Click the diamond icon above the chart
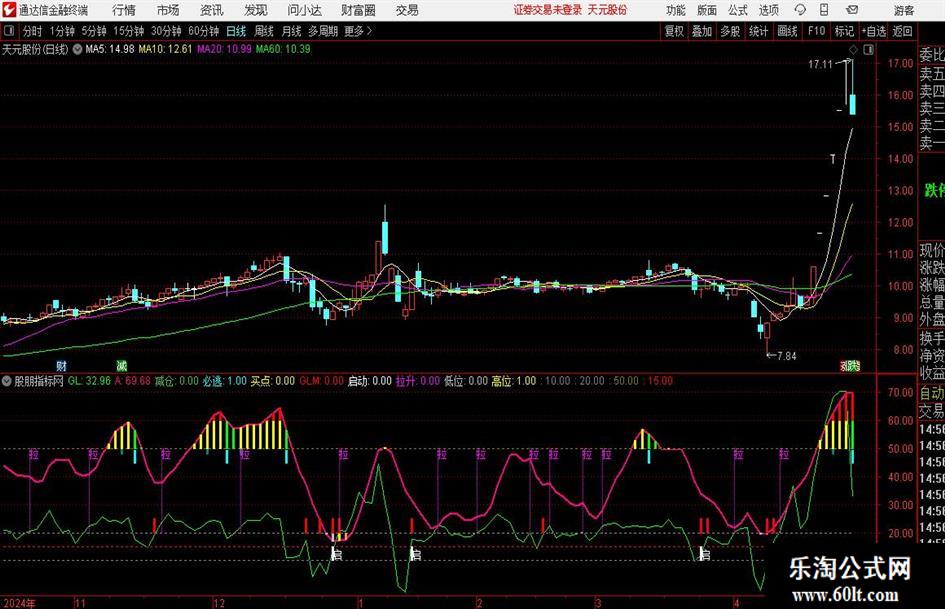This screenshot has width=945, height=609. coord(853,49)
